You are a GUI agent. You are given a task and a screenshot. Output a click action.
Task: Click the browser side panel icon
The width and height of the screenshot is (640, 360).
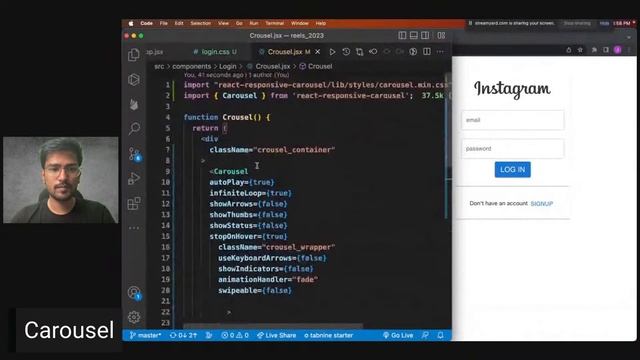(606, 50)
